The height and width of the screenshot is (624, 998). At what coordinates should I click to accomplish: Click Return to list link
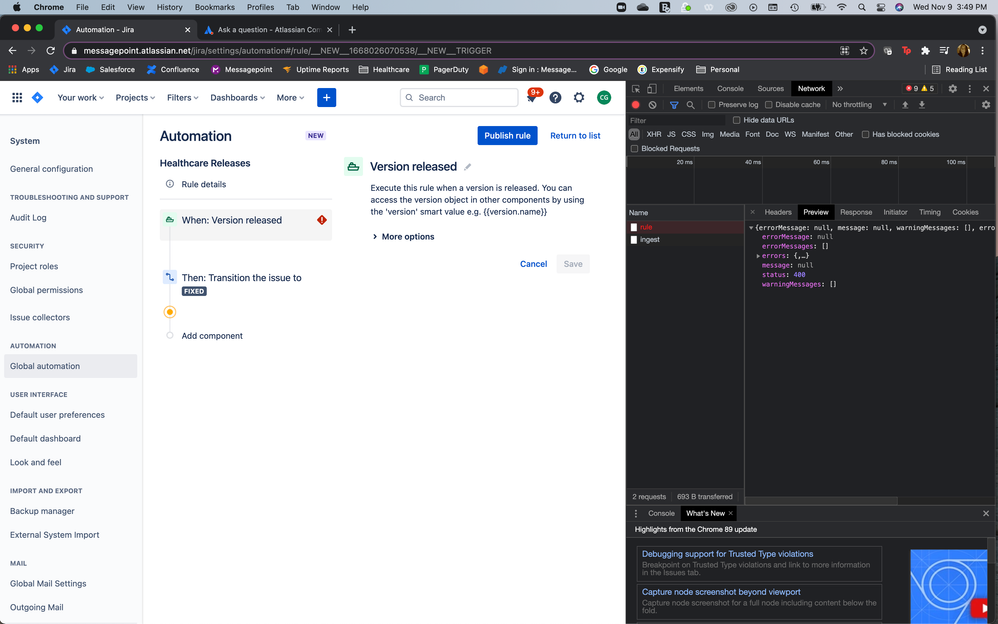click(x=575, y=136)
